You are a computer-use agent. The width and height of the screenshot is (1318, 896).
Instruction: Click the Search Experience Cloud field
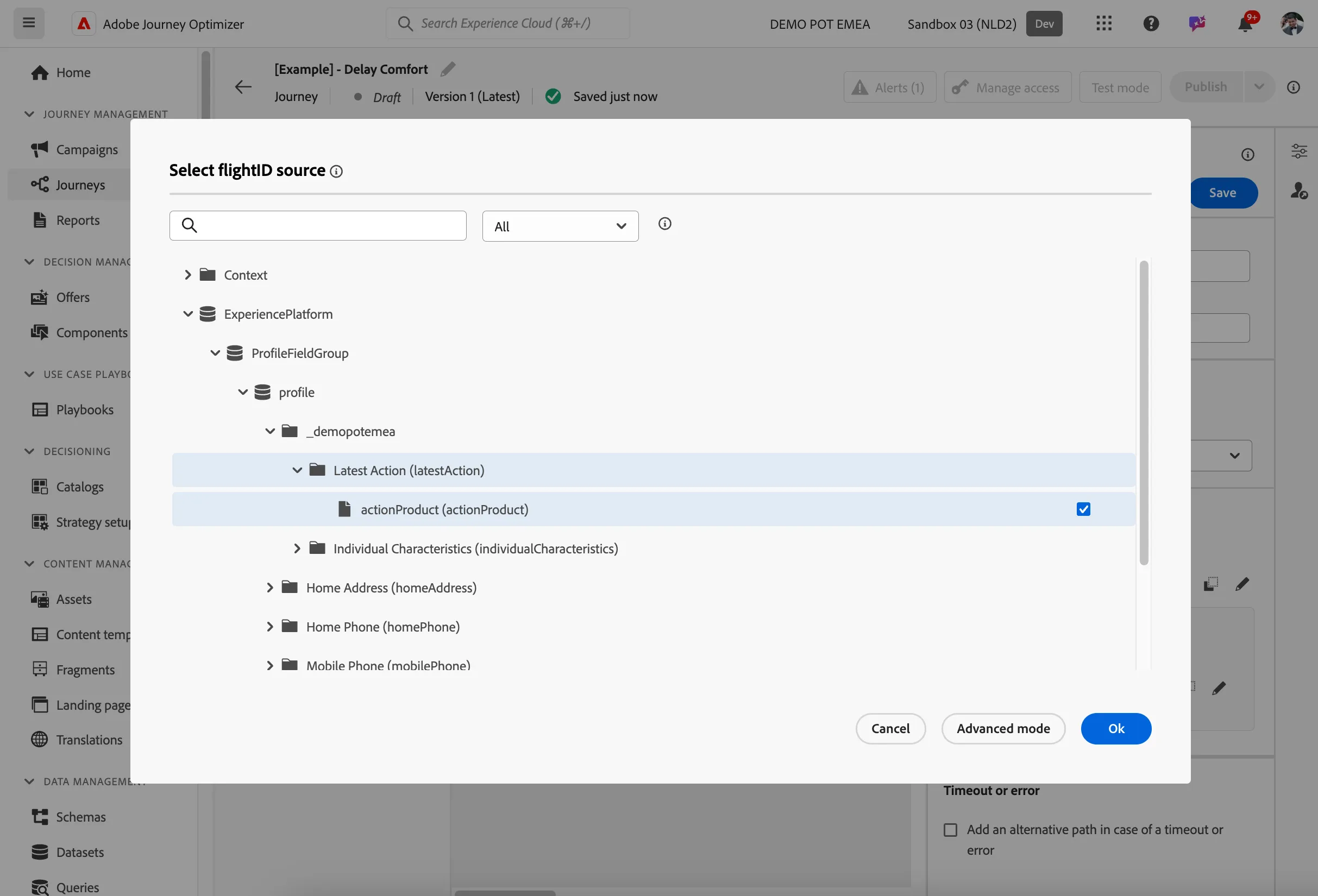pyautogui.click(x=507, y=23)
